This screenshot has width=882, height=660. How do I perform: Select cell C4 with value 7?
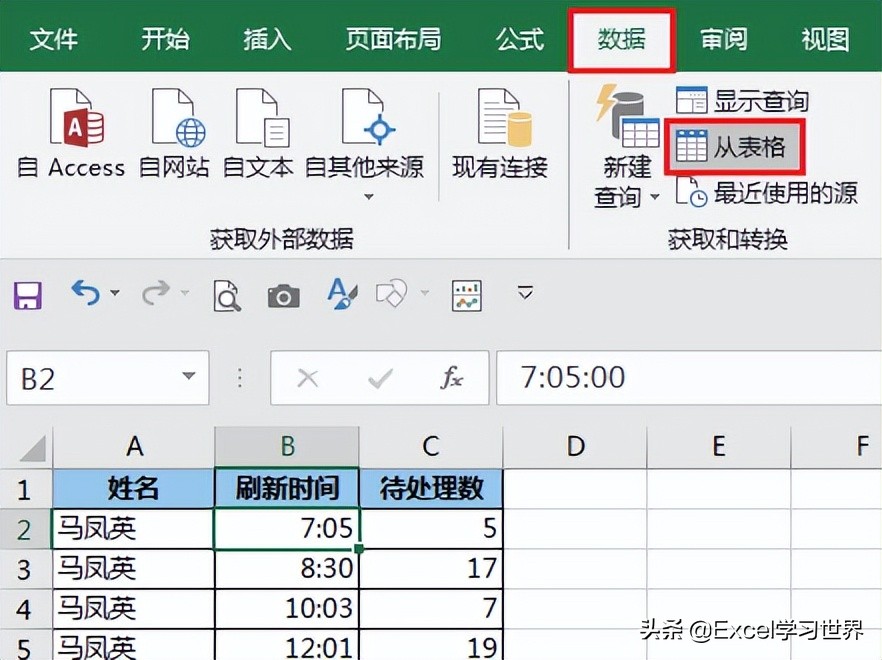[431, 609]
